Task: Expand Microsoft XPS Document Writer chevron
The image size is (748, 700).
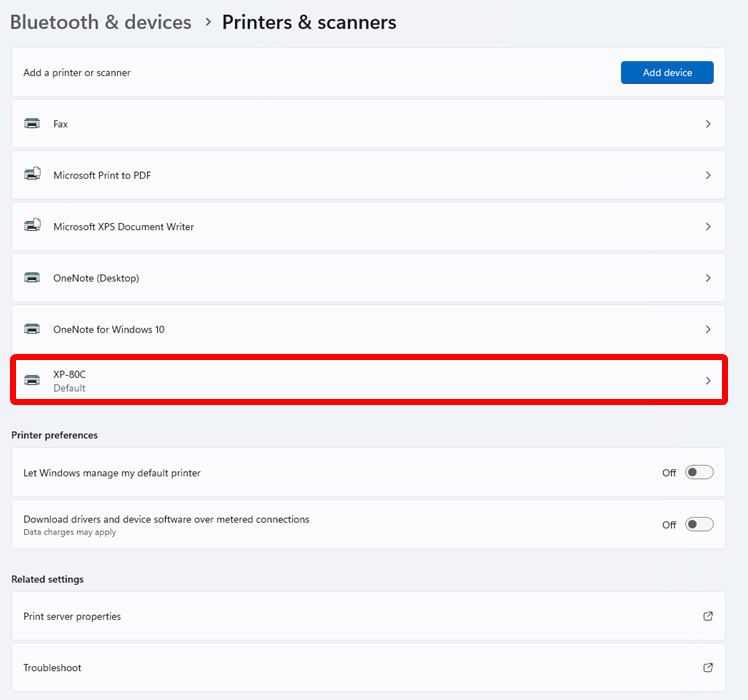Action: click(x=708, y=227)
